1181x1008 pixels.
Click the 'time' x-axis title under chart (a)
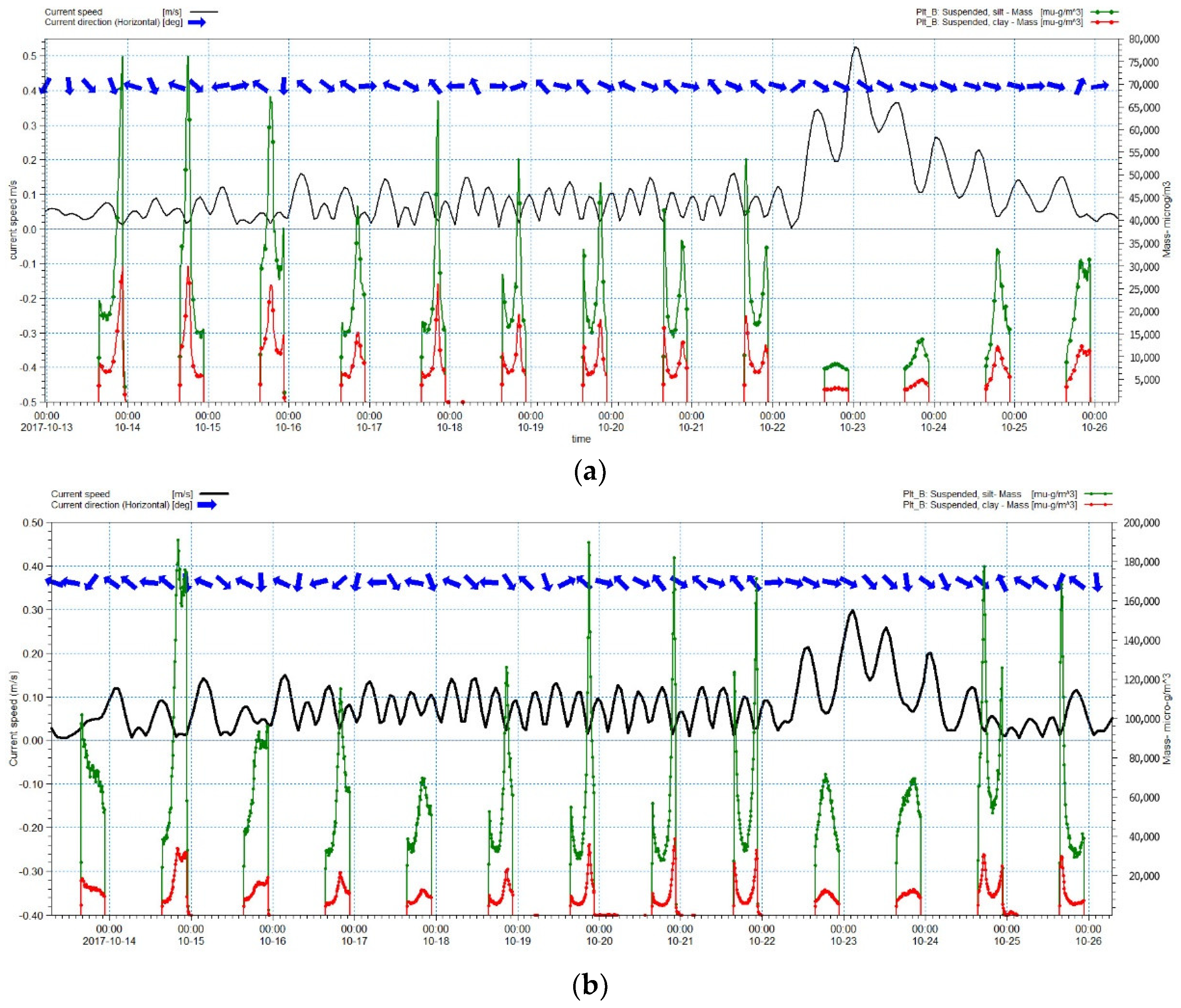pyautogui.click(x=581, y=439)
